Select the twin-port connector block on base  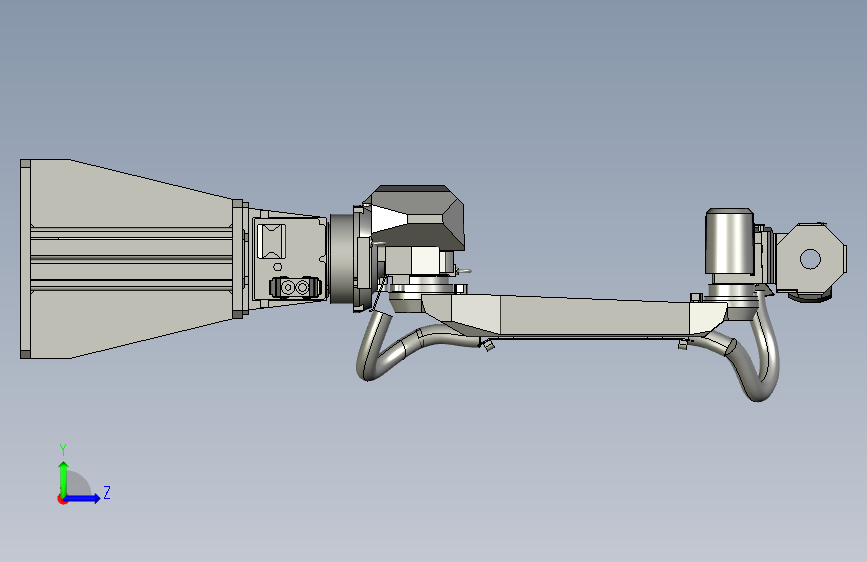(x=295, y=287)
